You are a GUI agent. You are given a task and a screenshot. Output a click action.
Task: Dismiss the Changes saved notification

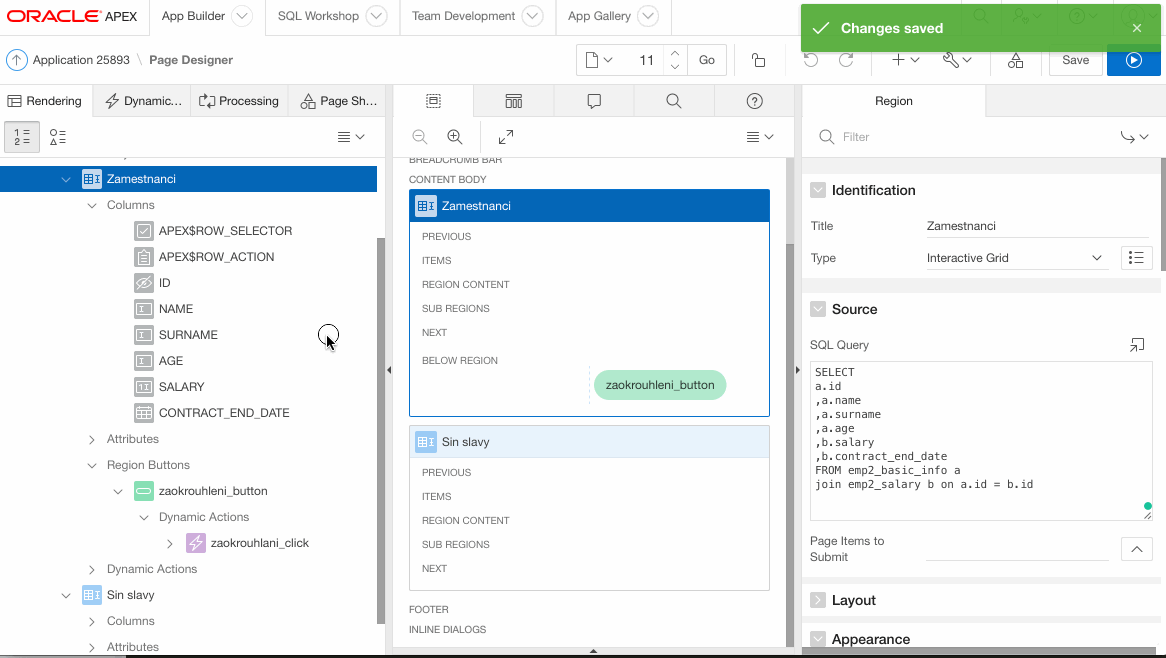coord(1136,28)
